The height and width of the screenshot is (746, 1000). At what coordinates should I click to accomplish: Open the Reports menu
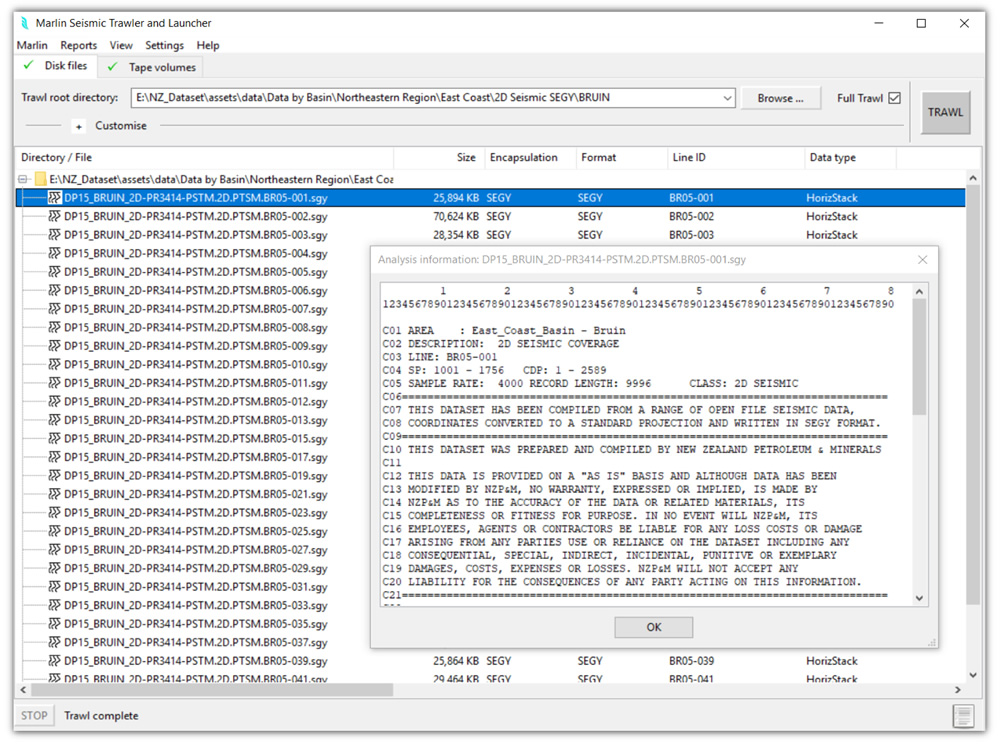pyautogui.click(x=78, y=45)
